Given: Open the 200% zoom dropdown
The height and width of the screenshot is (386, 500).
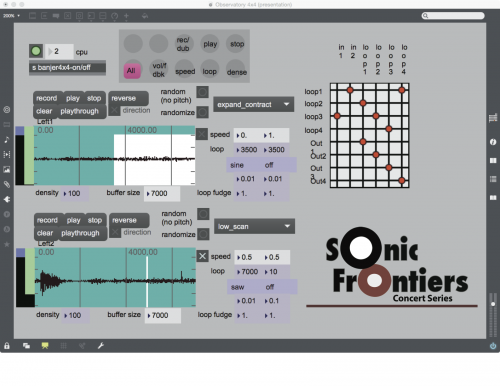Looking at the screenshot, I should (12, 16).
